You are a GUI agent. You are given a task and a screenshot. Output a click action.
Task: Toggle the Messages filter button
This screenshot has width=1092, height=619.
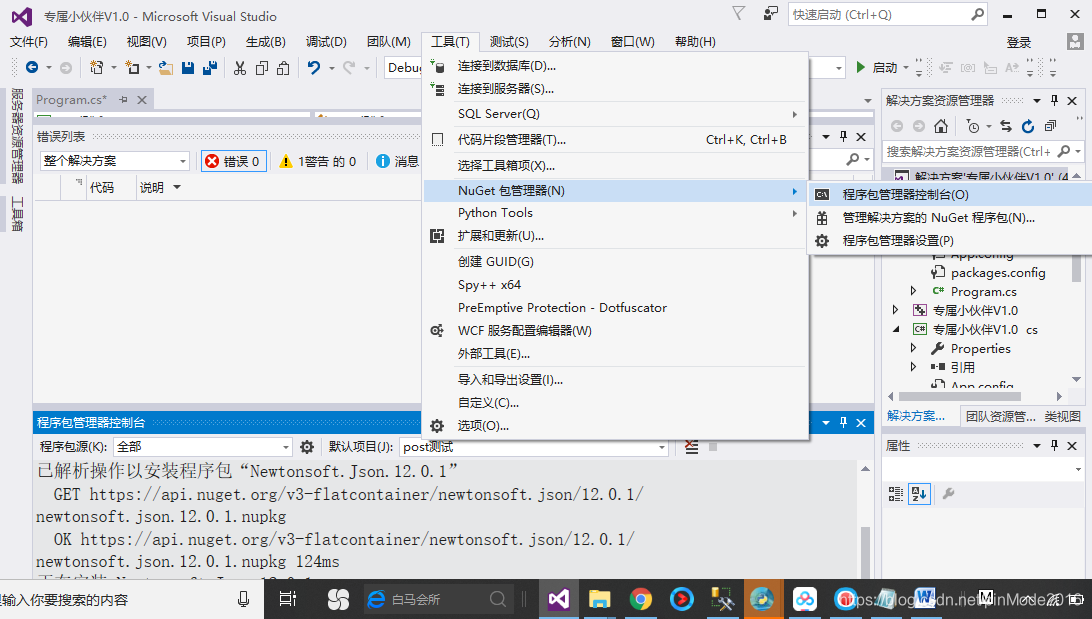click(x=398, y=162)
